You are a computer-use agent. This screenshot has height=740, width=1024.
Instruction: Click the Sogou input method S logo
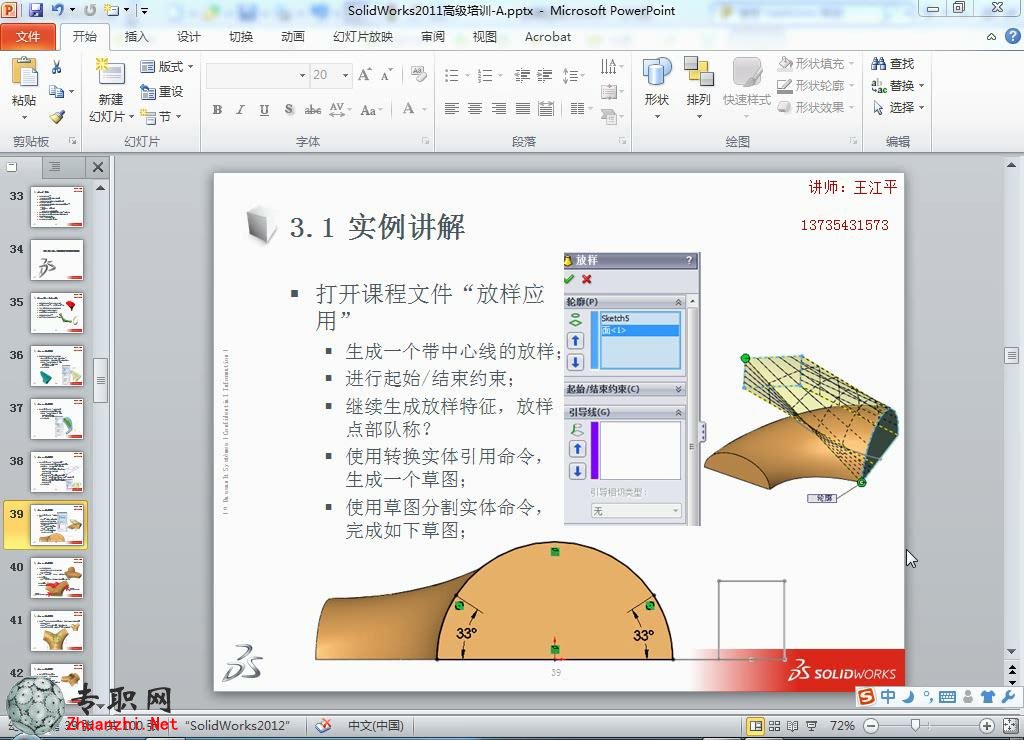(x=866, y=697)
